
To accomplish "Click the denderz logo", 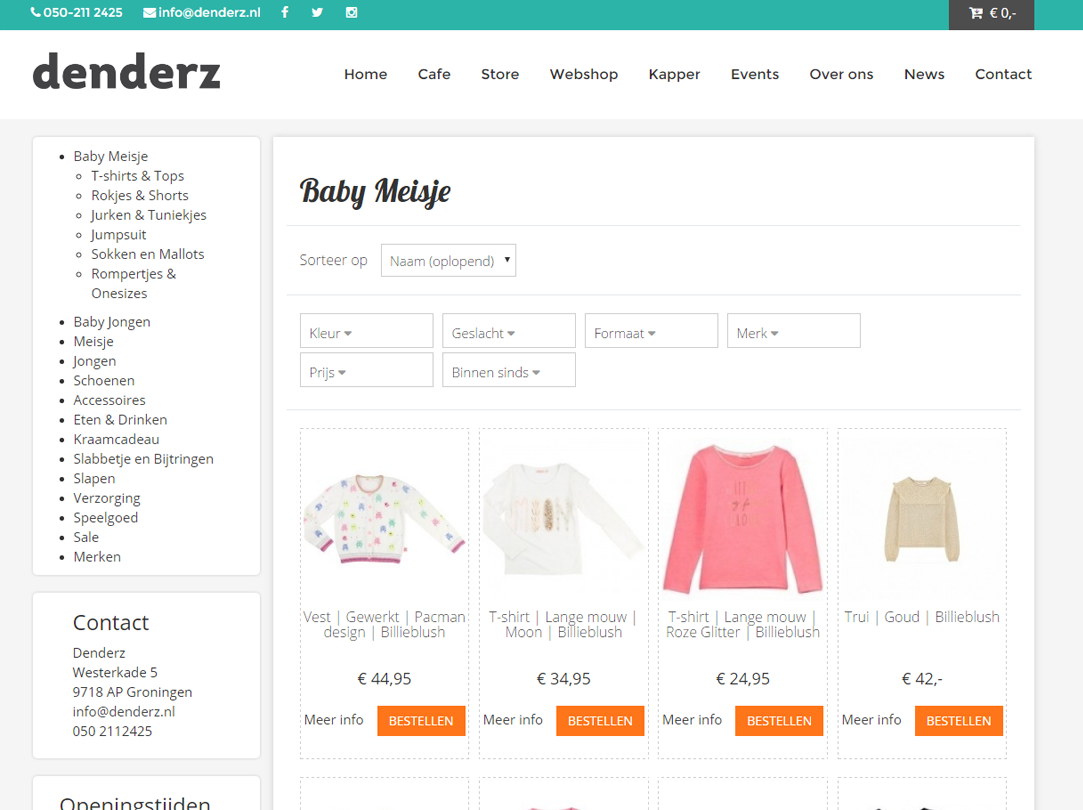I will pos(126,73).
